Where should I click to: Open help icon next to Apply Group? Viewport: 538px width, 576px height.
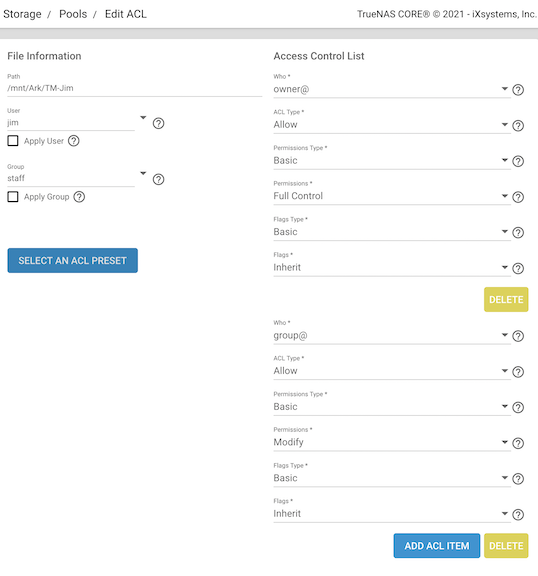point(79,197)
